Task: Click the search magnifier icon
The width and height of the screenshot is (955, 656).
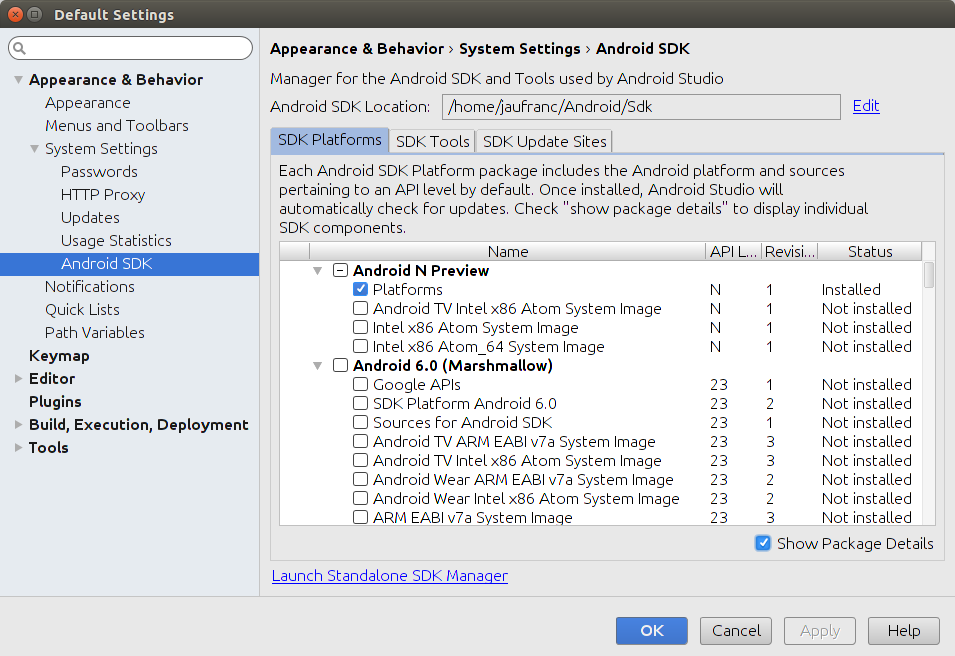Action: pos(19,48)
